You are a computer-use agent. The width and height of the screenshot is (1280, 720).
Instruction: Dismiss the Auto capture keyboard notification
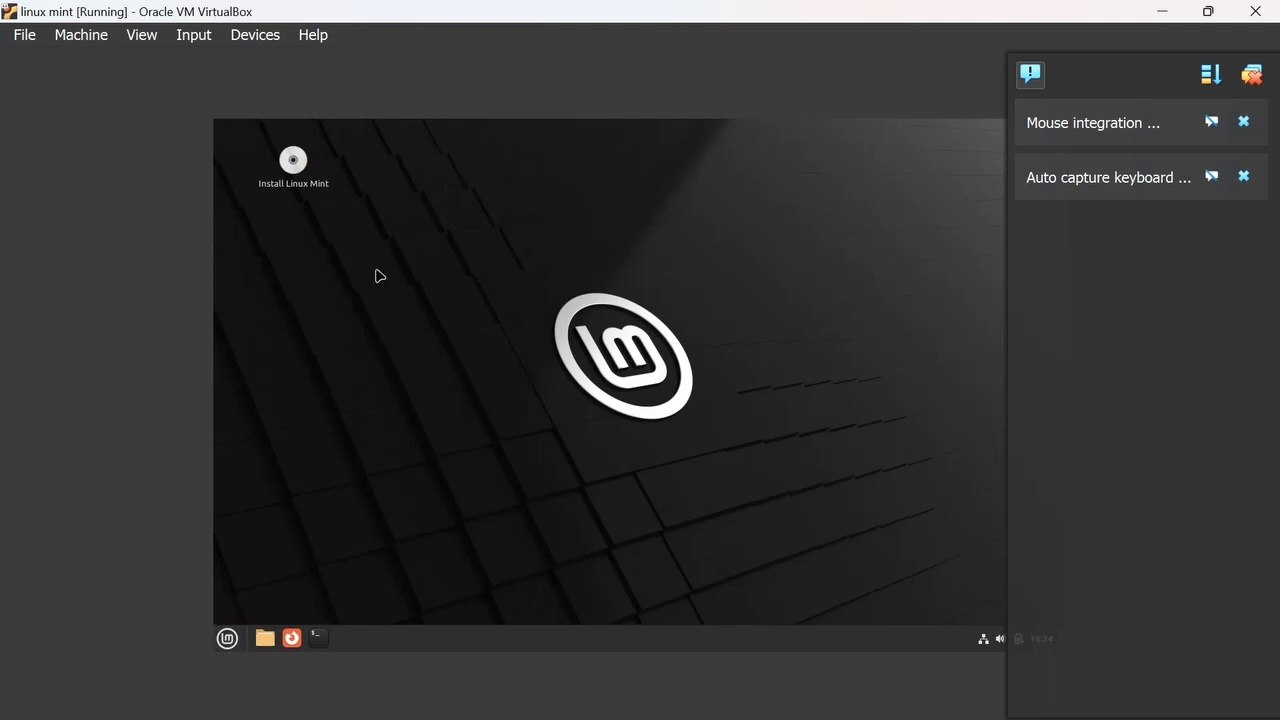[x=1244, y=177]
